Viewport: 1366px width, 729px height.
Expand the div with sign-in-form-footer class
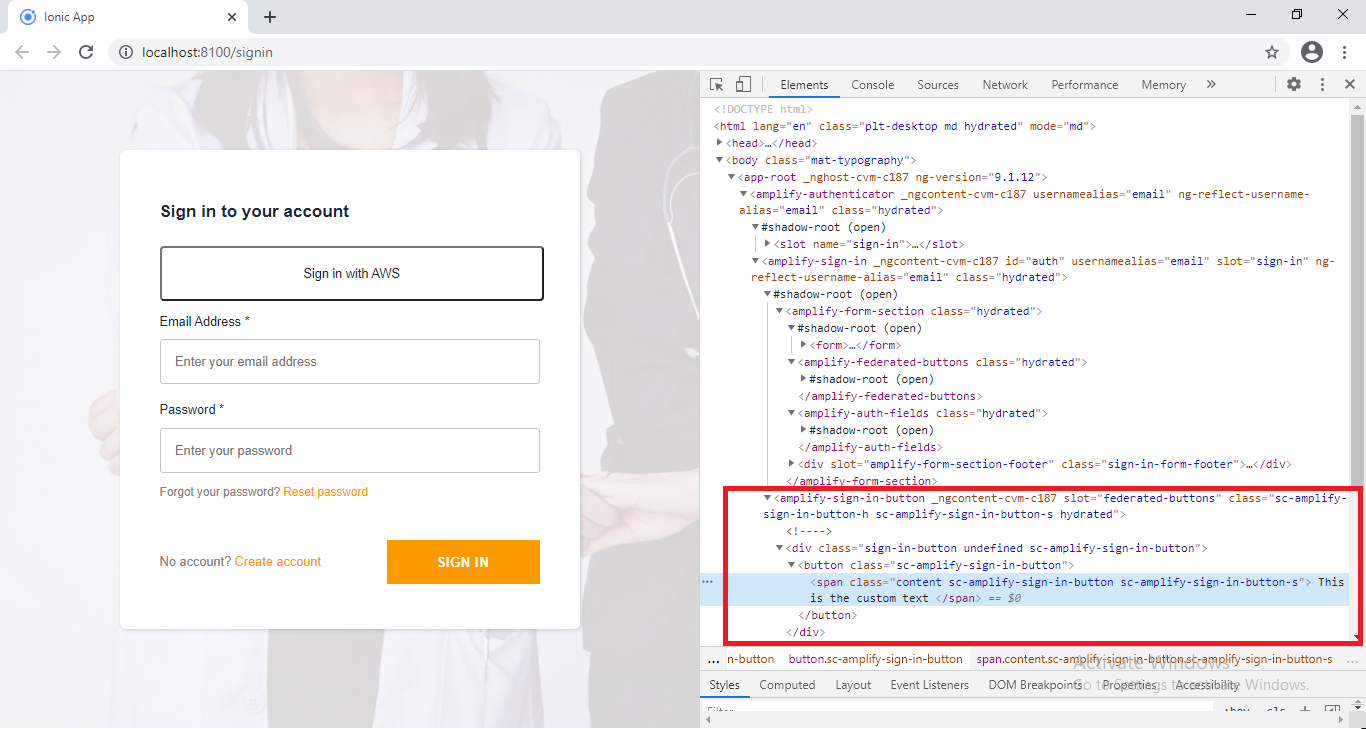(792, 463)
